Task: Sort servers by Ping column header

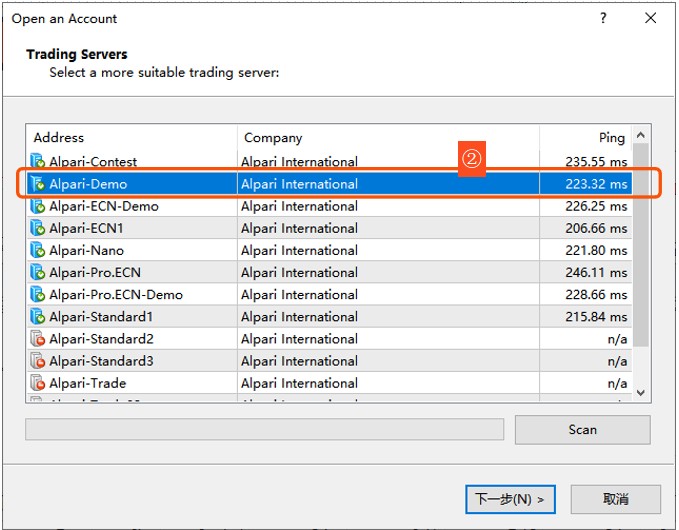Action: click(x=586, y=137)
